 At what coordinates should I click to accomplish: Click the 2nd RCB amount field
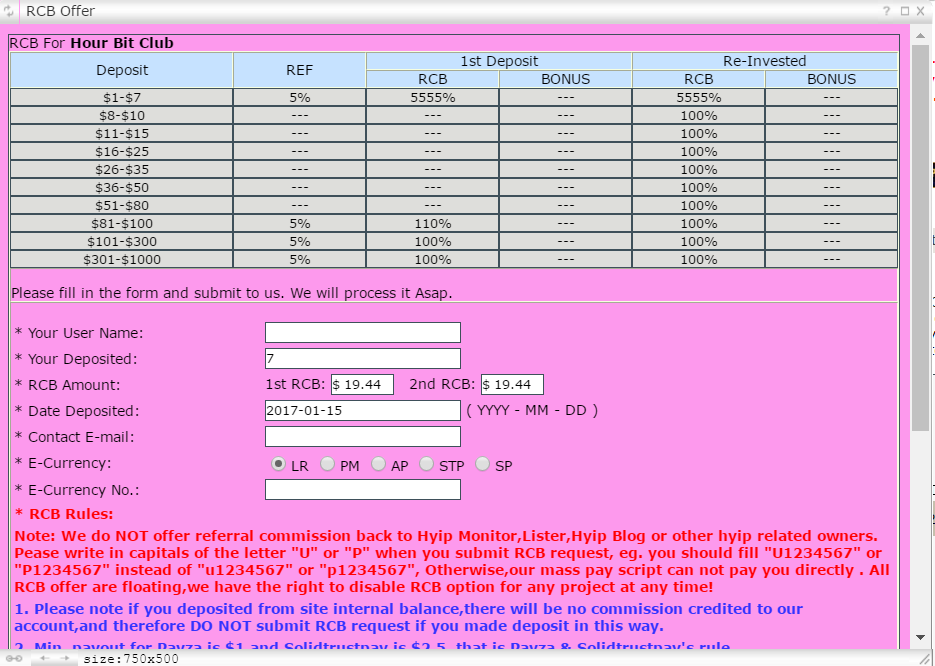click(512, 385)
